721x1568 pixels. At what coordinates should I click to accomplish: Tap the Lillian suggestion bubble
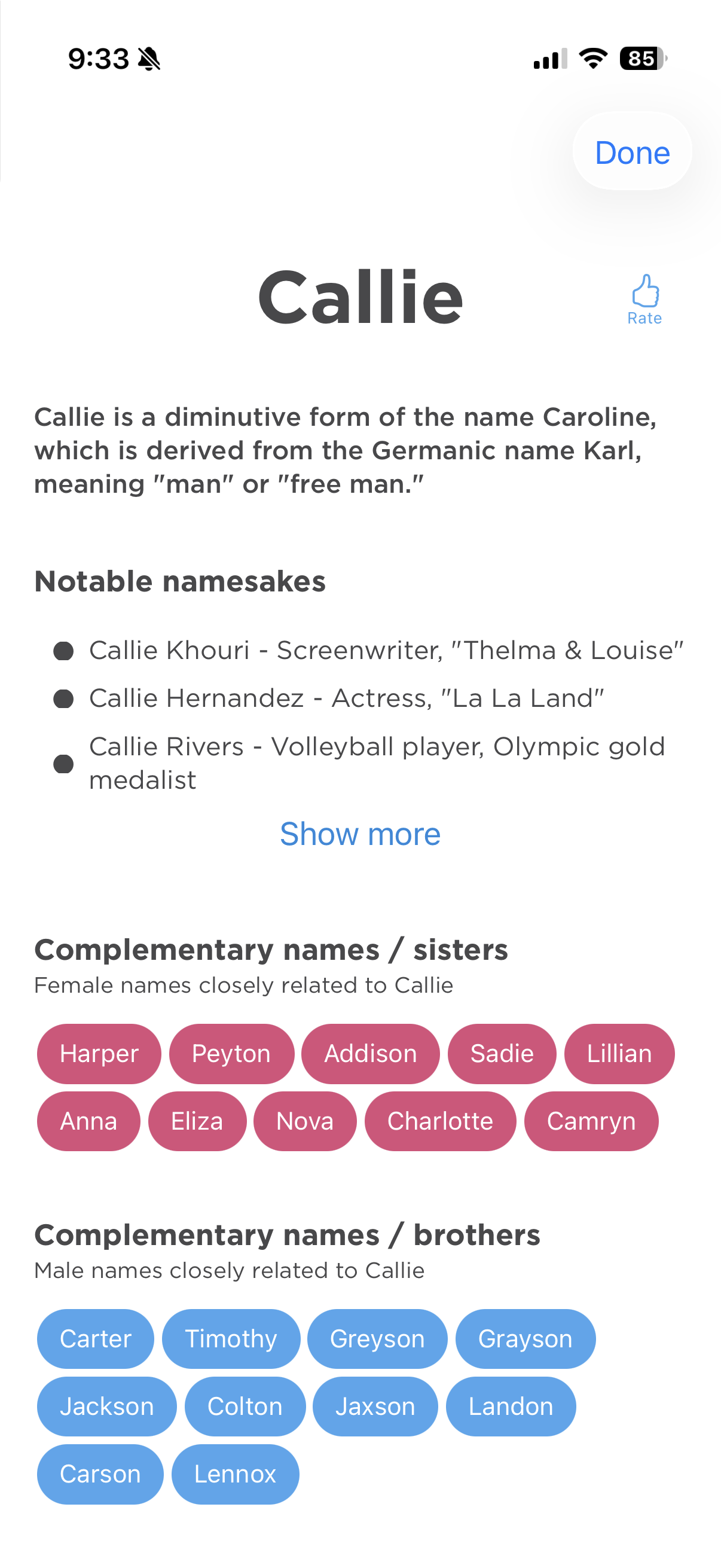tap(619, 1054)
